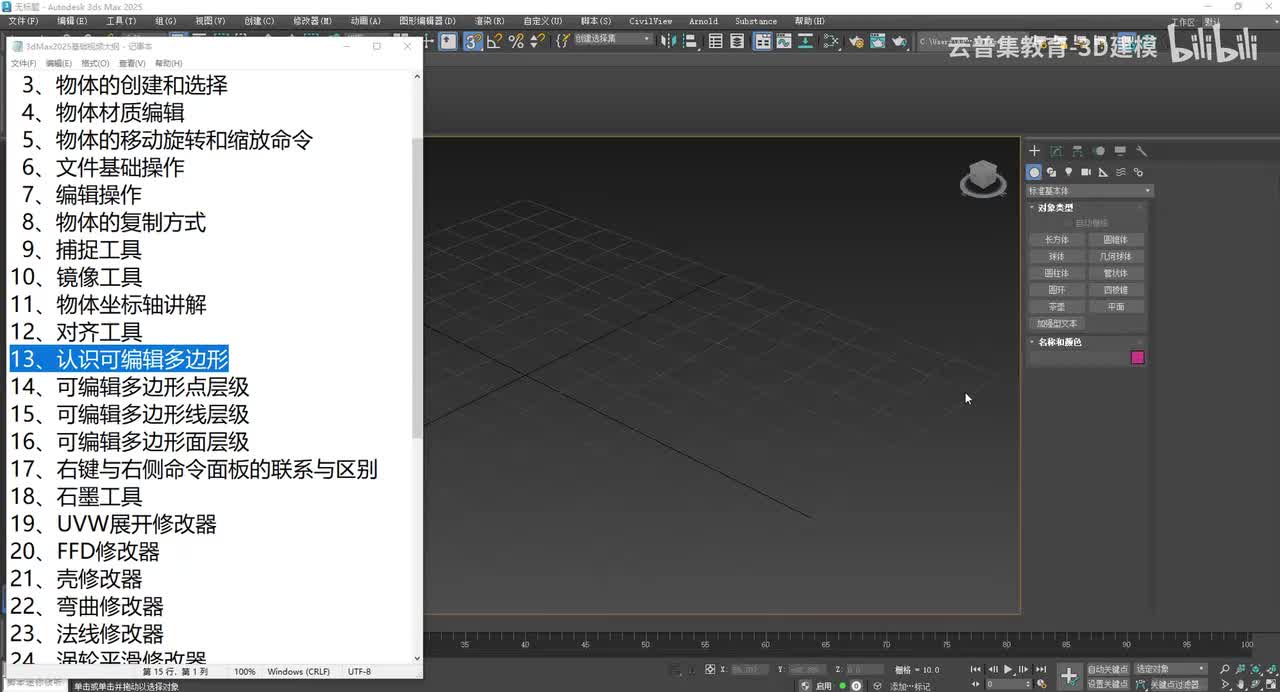Open the Substance menu
Image resolution: width=1280 pixels, height=692 pixels.
click(x=756, y=21)
